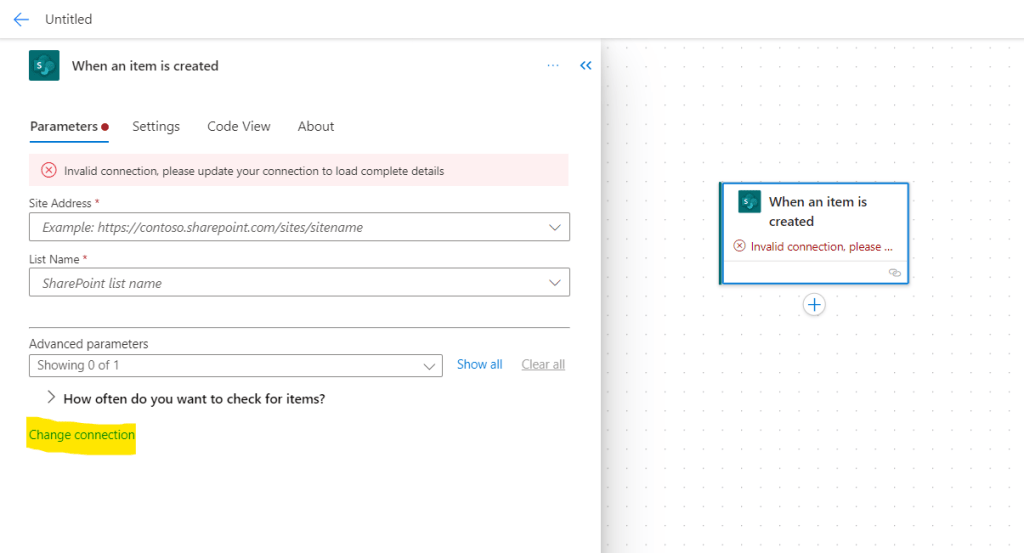This screenshot has height=553, width=1024.
Task: Click the Site Address label
Action: click(x=60, y=203)
